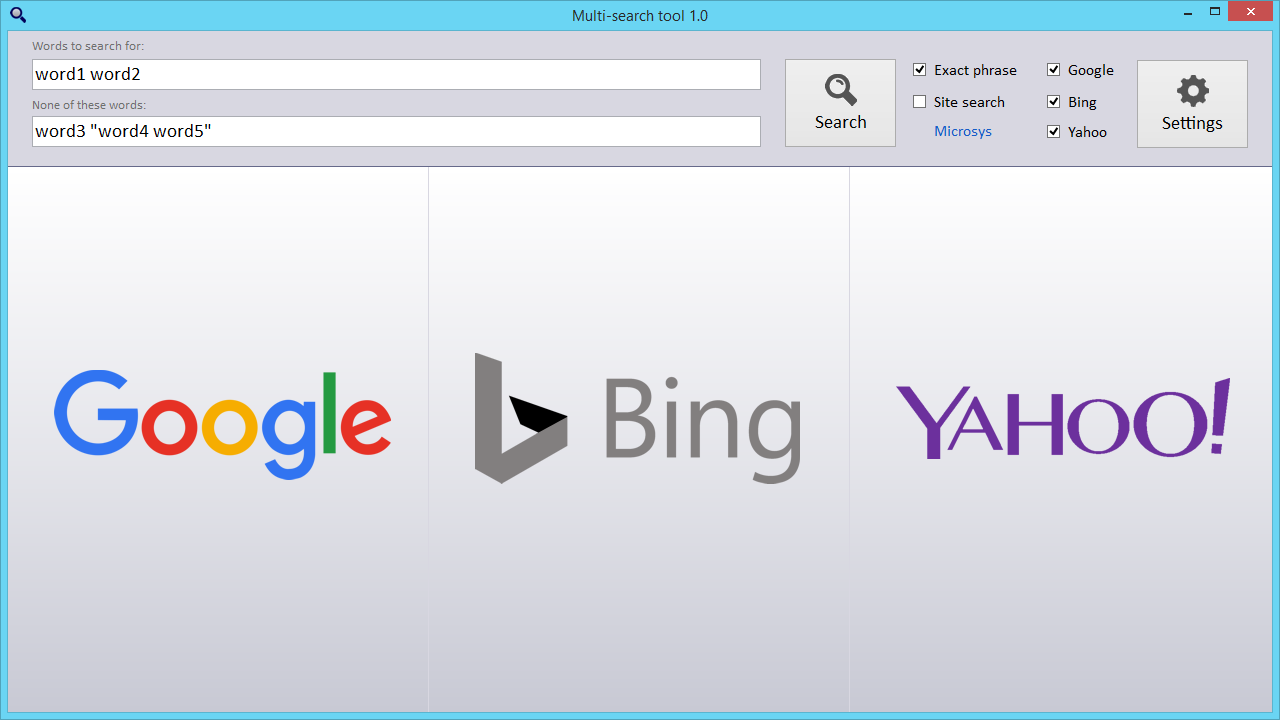Screen dimensions: 1280x720
Task: Focus the Words to search for field
Action: [396, 74]
